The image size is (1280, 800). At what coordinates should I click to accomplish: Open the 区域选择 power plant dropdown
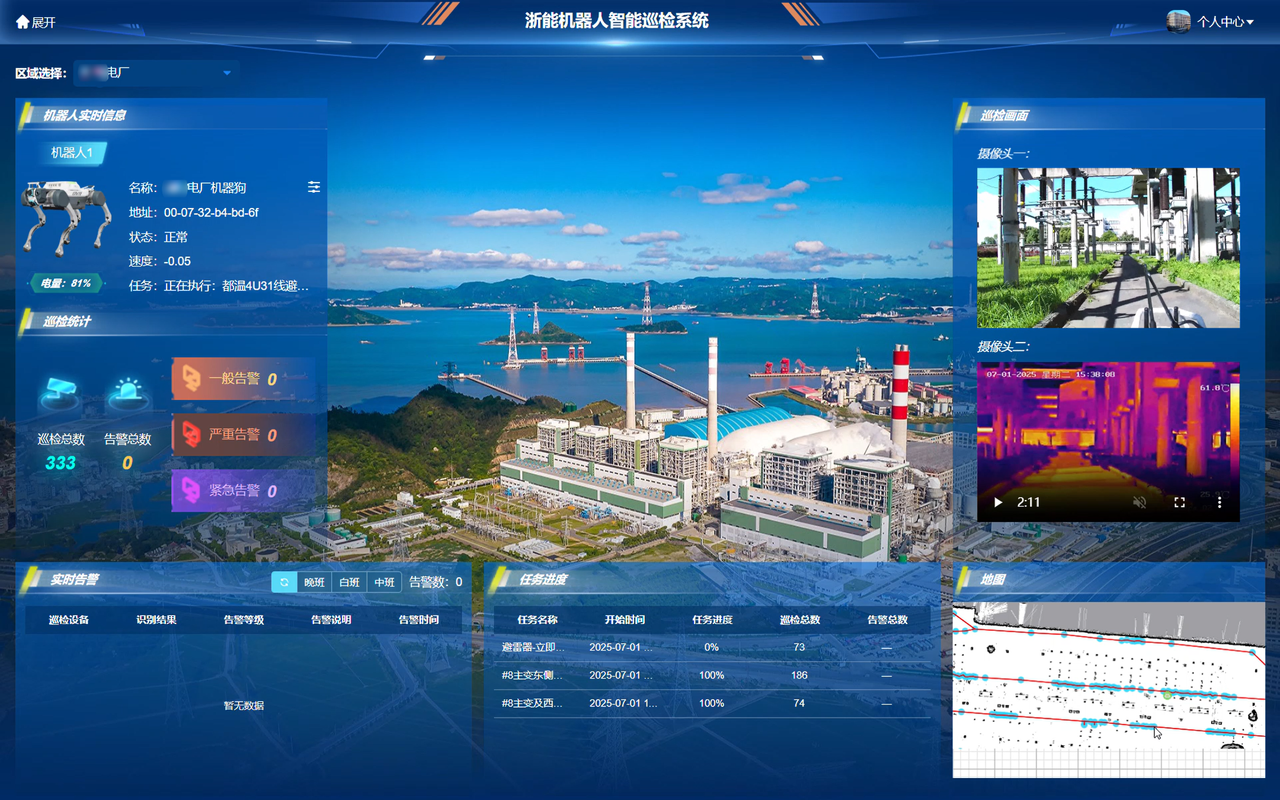156,73
